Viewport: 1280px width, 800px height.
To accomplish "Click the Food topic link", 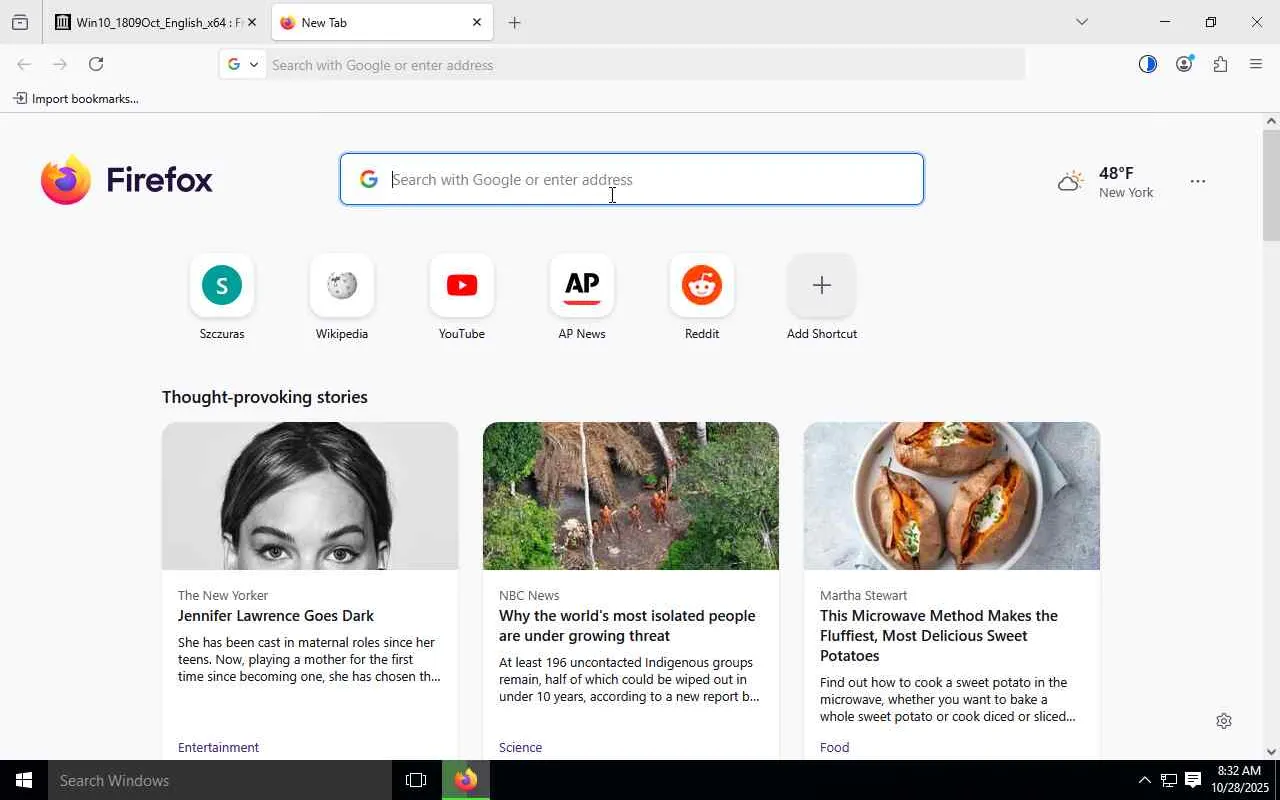I will (834, 747).
